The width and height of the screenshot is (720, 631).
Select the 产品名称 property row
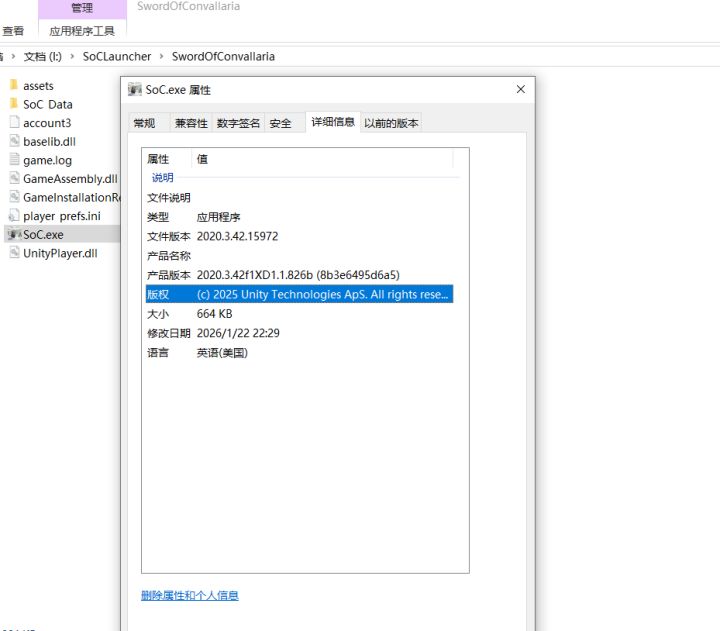[x=299, y=255]
